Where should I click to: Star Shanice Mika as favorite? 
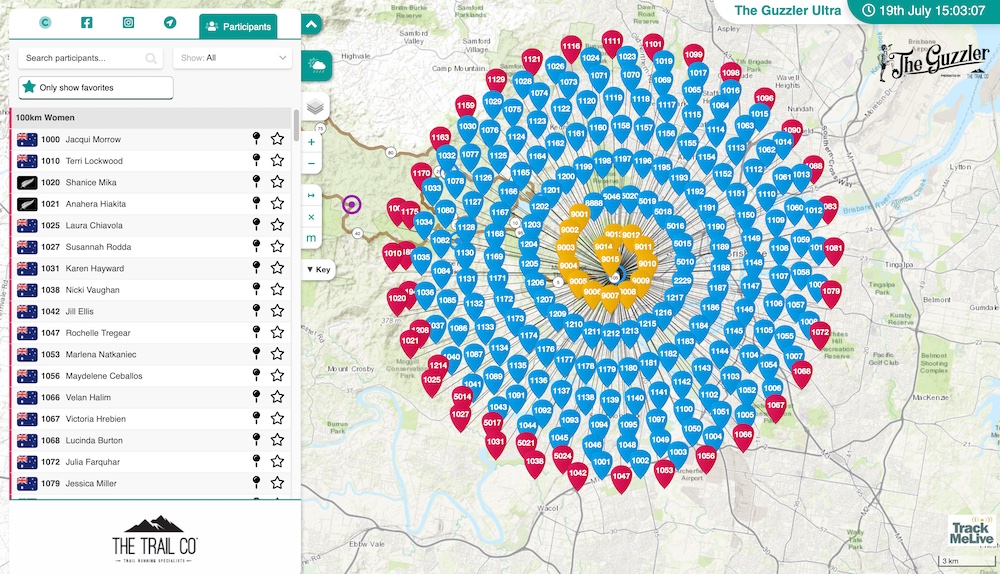coord(277,182)
